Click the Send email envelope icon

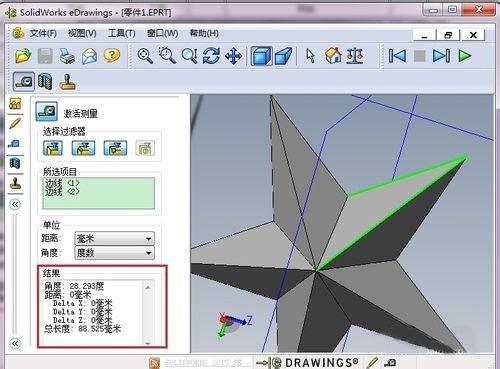click(89, 56)
